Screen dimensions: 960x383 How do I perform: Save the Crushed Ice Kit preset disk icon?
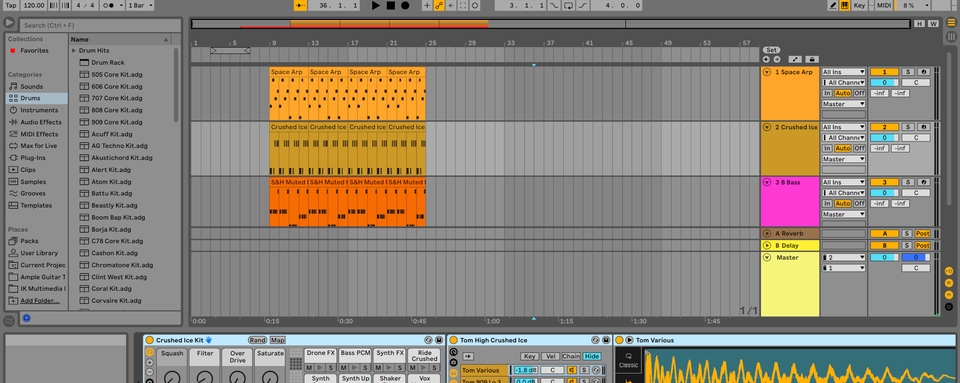[x=438, y=340]
